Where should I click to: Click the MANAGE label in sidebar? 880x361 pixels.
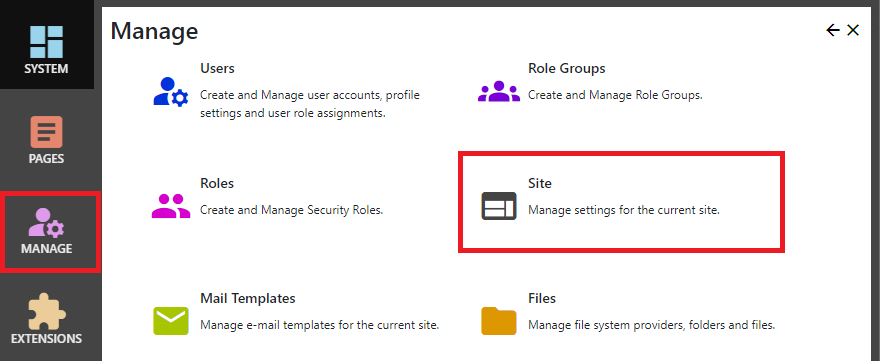point(47,249)
